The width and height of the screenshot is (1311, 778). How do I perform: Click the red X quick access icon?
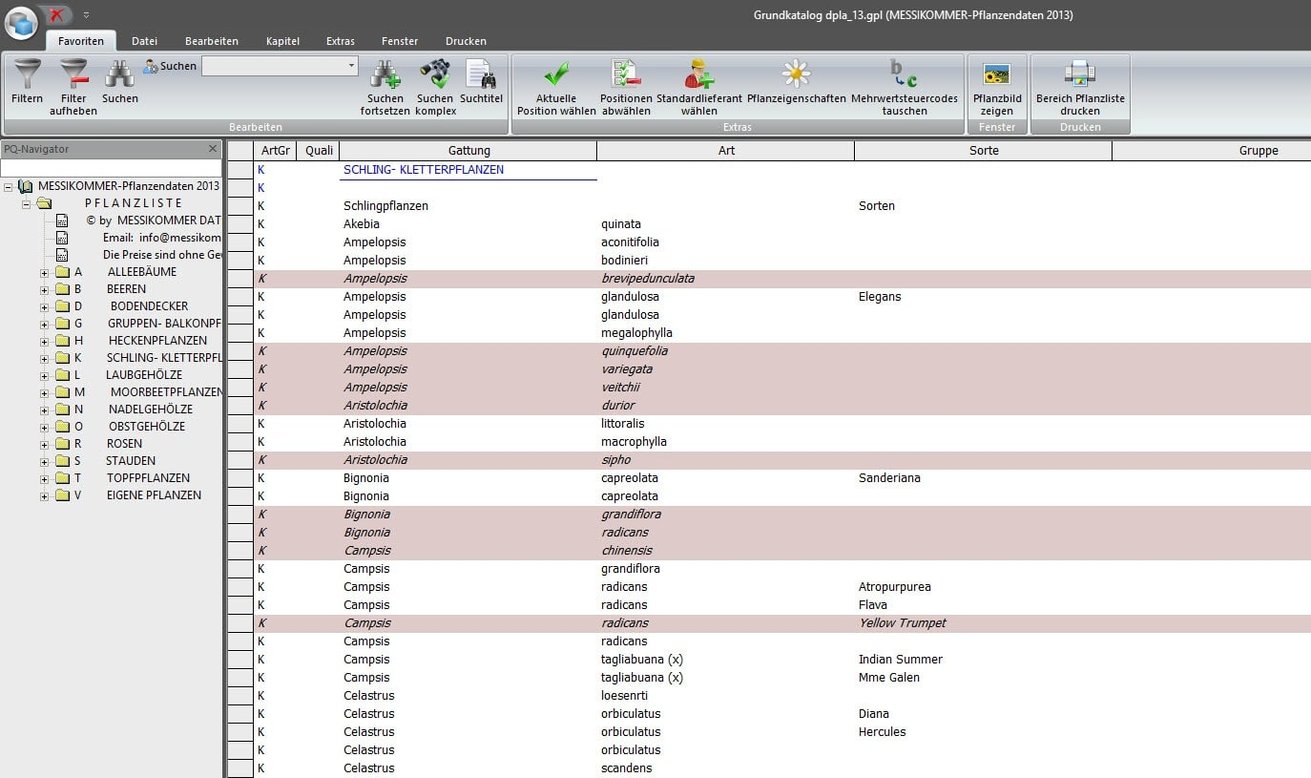57,15
